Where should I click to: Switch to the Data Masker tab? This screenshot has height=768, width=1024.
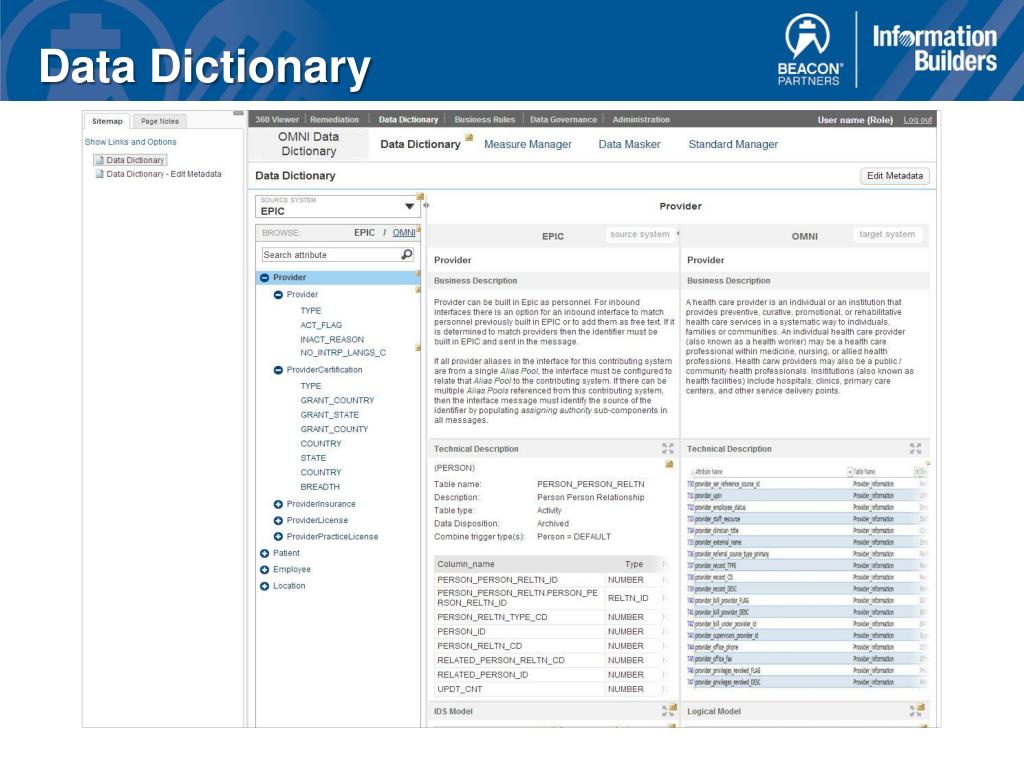[630, 144]
